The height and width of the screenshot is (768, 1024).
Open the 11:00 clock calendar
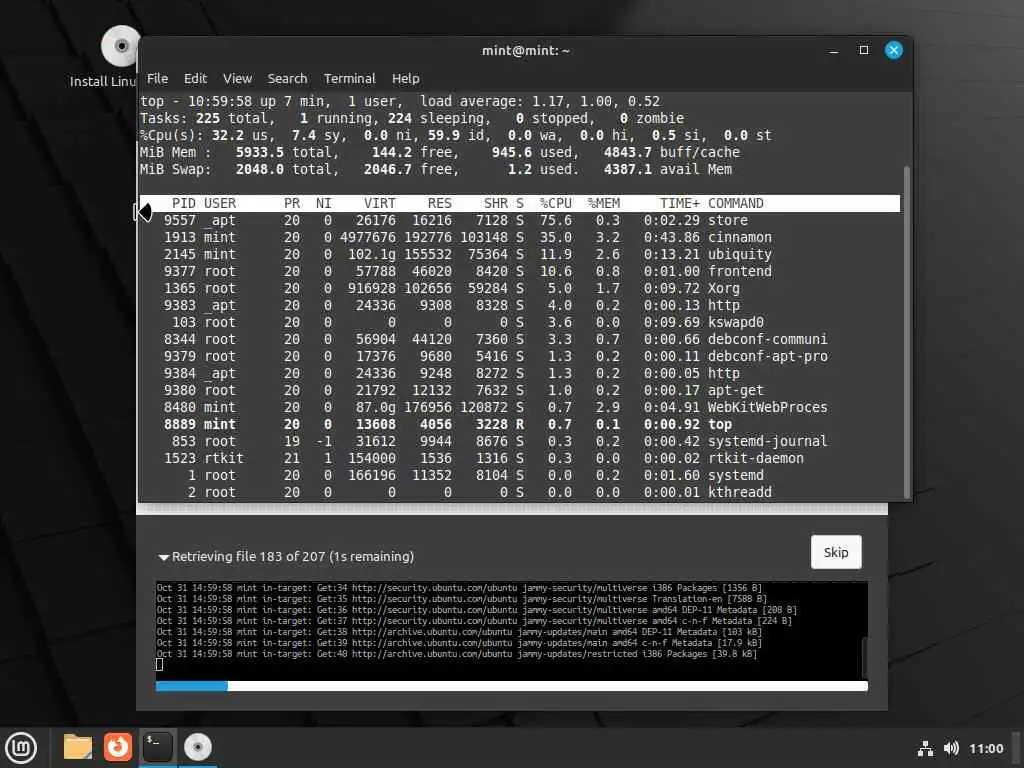pyautogui.click(x=985, y=748)
